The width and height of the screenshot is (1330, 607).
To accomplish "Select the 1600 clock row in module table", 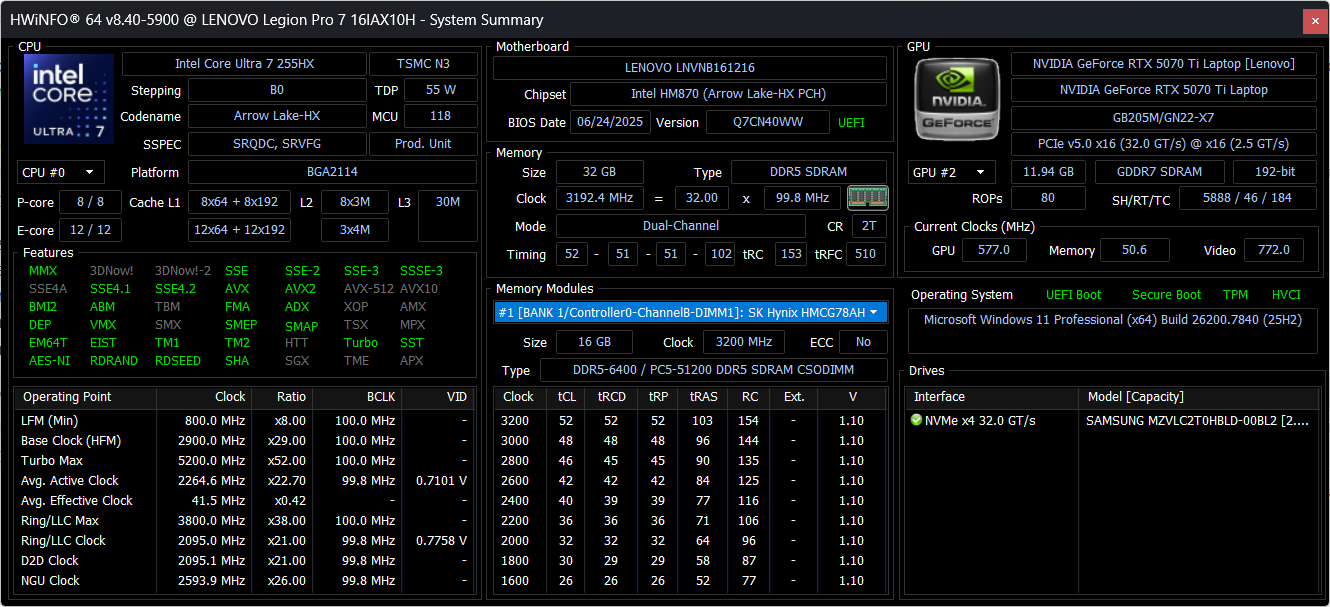I will [690, 580].
